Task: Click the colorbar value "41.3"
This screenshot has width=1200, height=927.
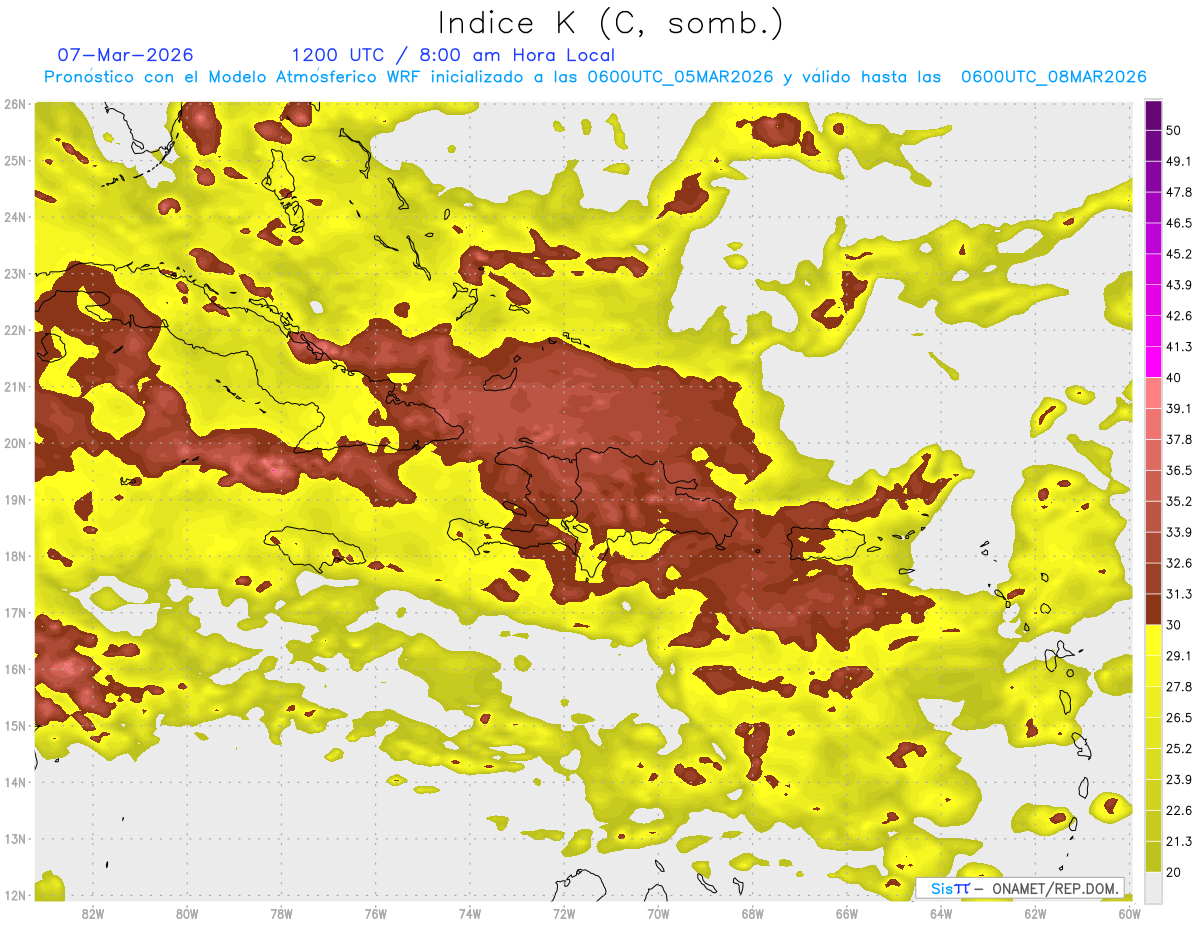Action: tap(1179, 347)
